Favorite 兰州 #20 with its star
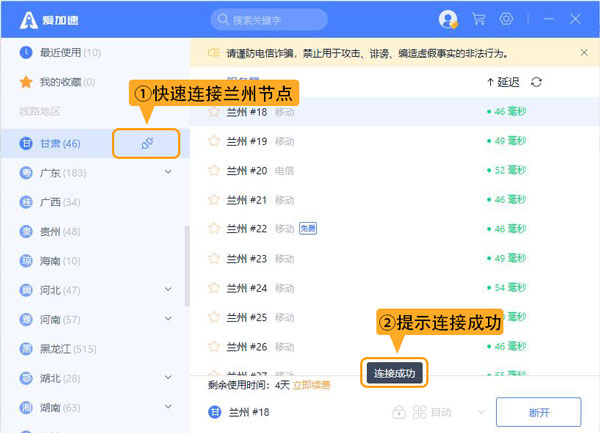Viewport: 600px width, 433px height. [x=214, y=170]
